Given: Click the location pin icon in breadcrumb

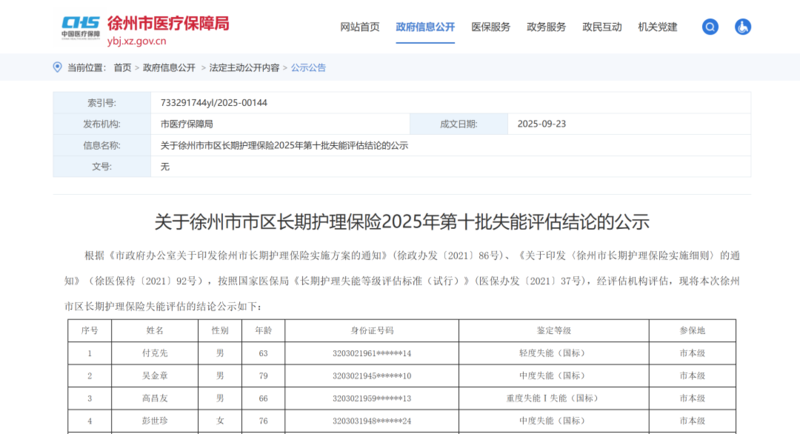Looking at the screenshot, I should point(57,67).
